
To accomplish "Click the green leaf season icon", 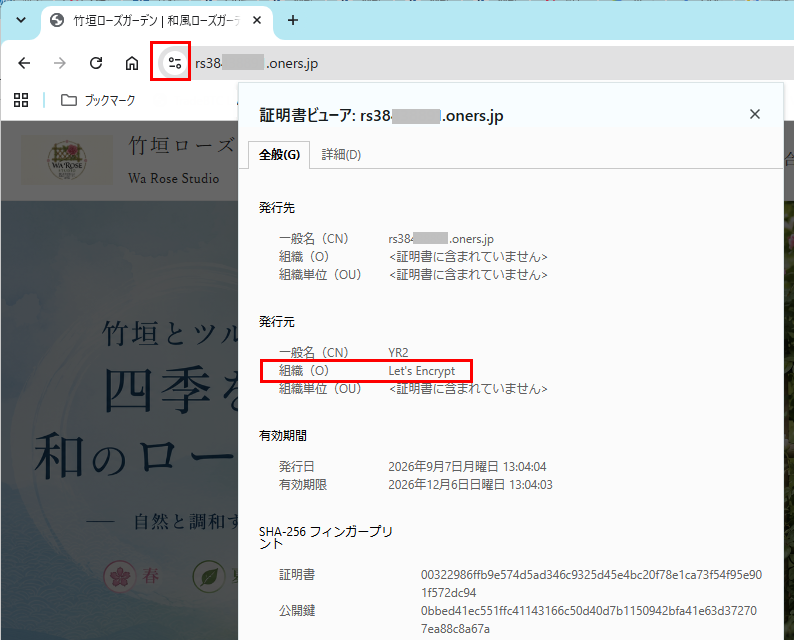I will coord(209,576).
